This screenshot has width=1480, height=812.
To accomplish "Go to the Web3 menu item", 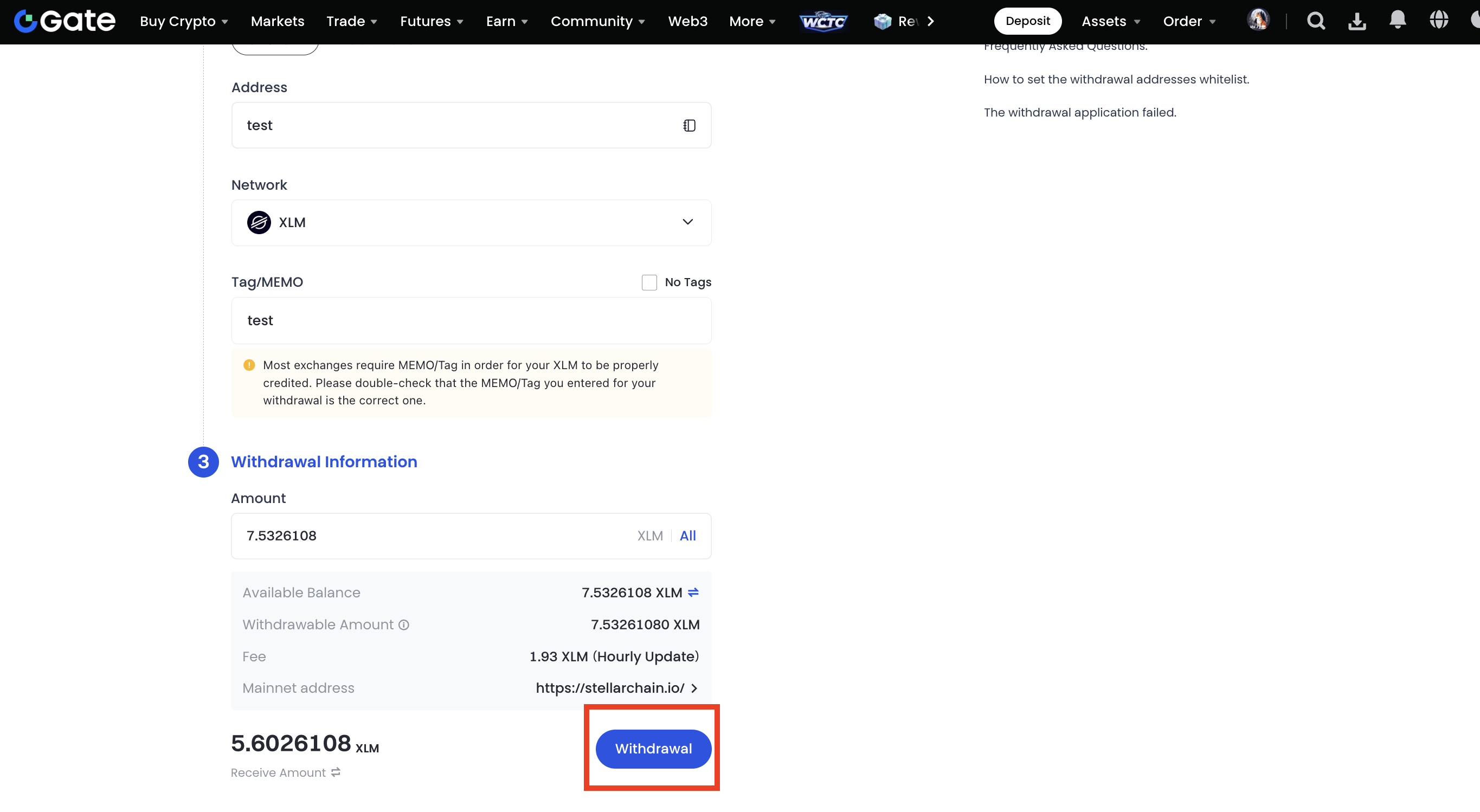I will point(687,21).
